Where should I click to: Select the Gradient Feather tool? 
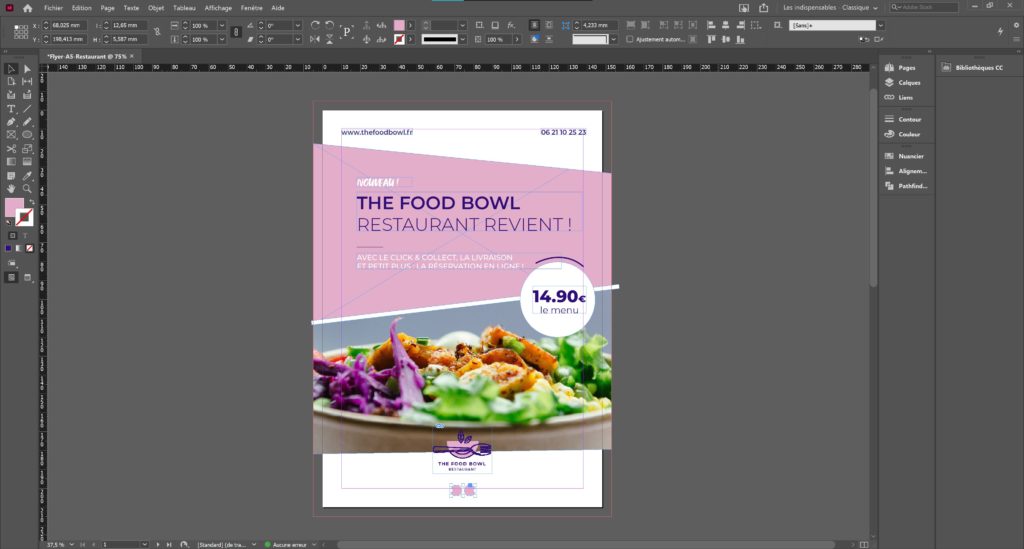(x=27, y=161)
